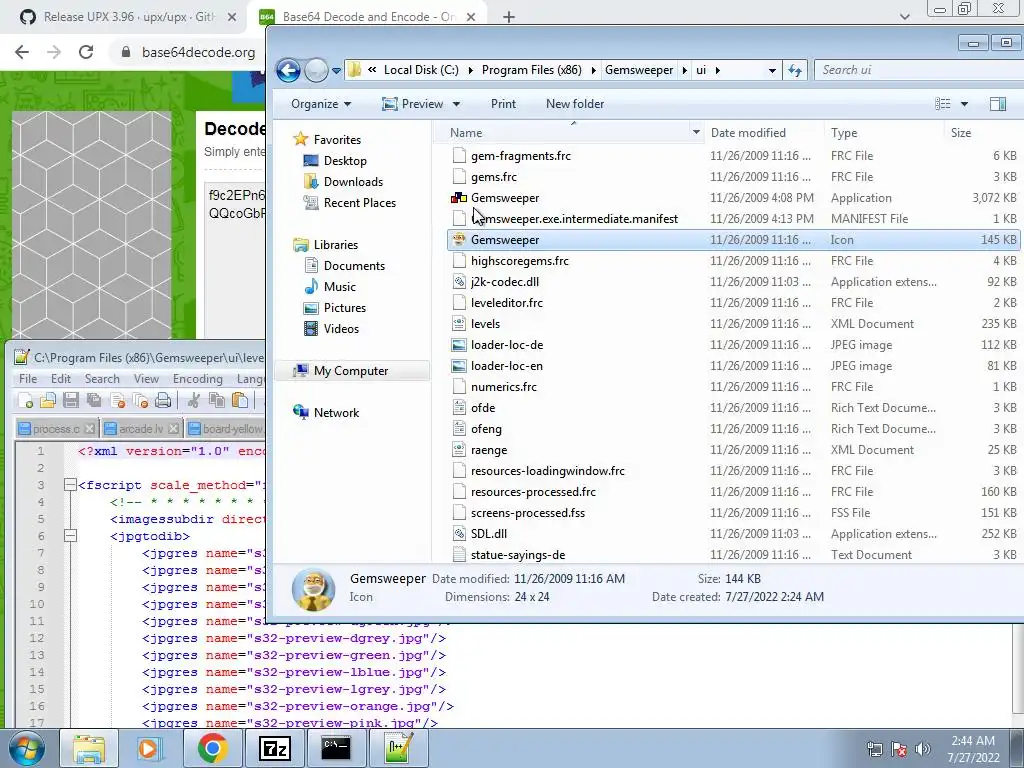
Task: Switch to the arcade.lv tab in Notepad++
Action: pyautogui.click(x=140, y=429)
